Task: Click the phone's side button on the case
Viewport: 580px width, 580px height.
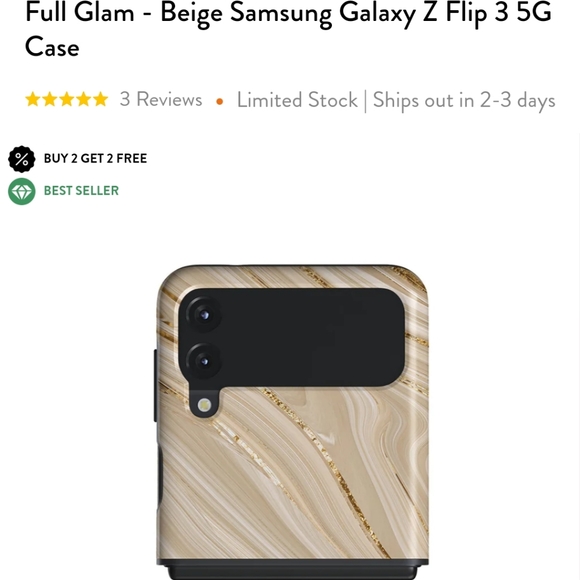Action: pyautogui.click(x=156, y=385)
